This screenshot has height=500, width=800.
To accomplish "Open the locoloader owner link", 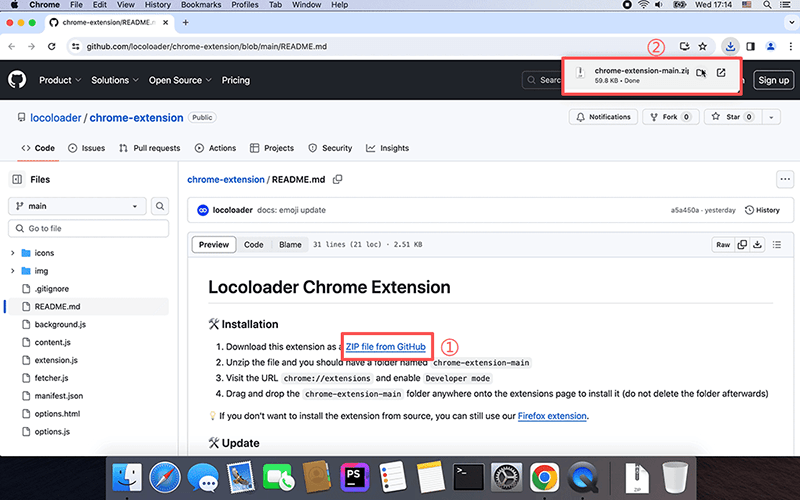I will click(56, 117).
